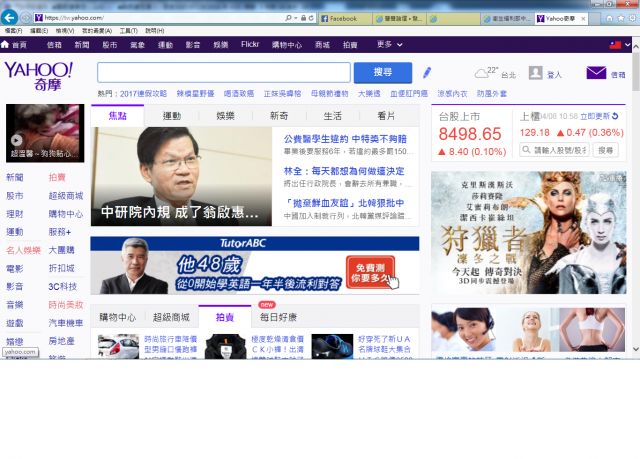The width and height of the screenshot is (640, 459).
Task: Click the address bar lock icon
Action: pos(303,18)
